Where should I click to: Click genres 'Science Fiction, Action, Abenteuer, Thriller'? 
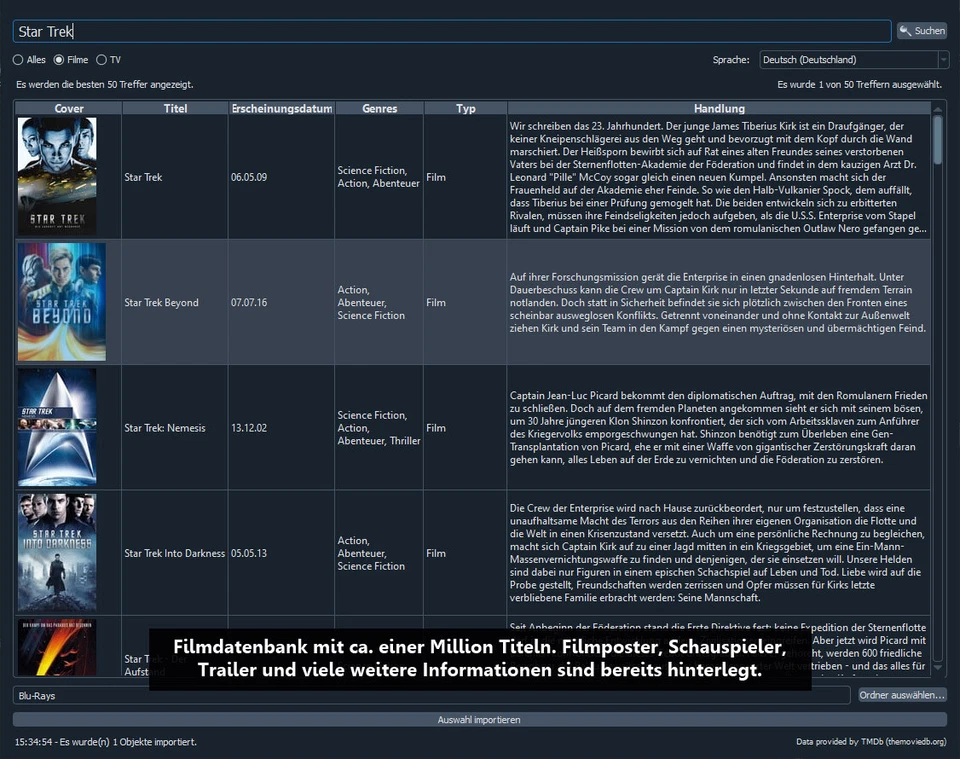point(379,428)
